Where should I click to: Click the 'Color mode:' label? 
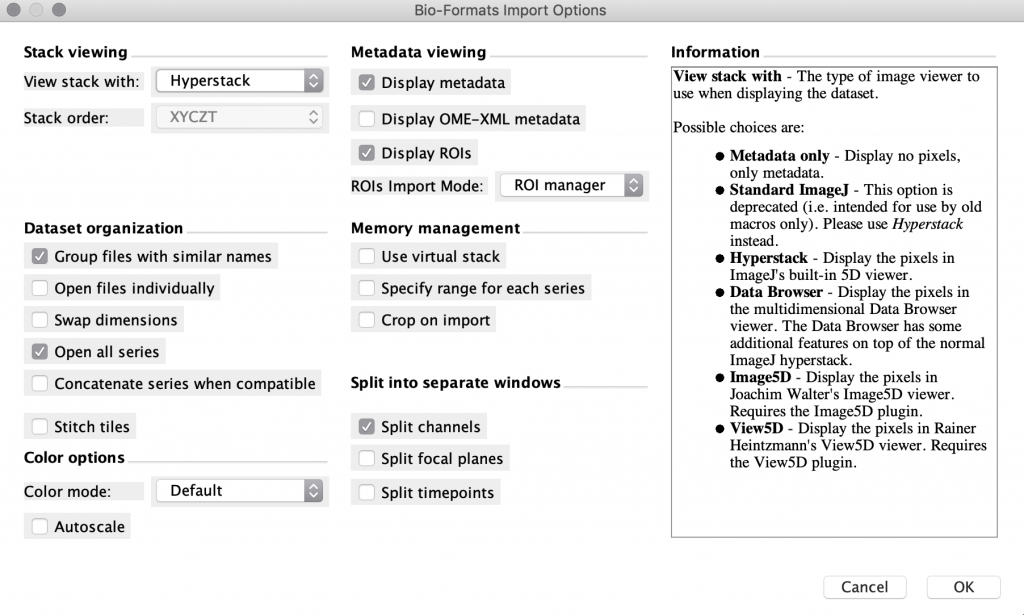point(67,492)
